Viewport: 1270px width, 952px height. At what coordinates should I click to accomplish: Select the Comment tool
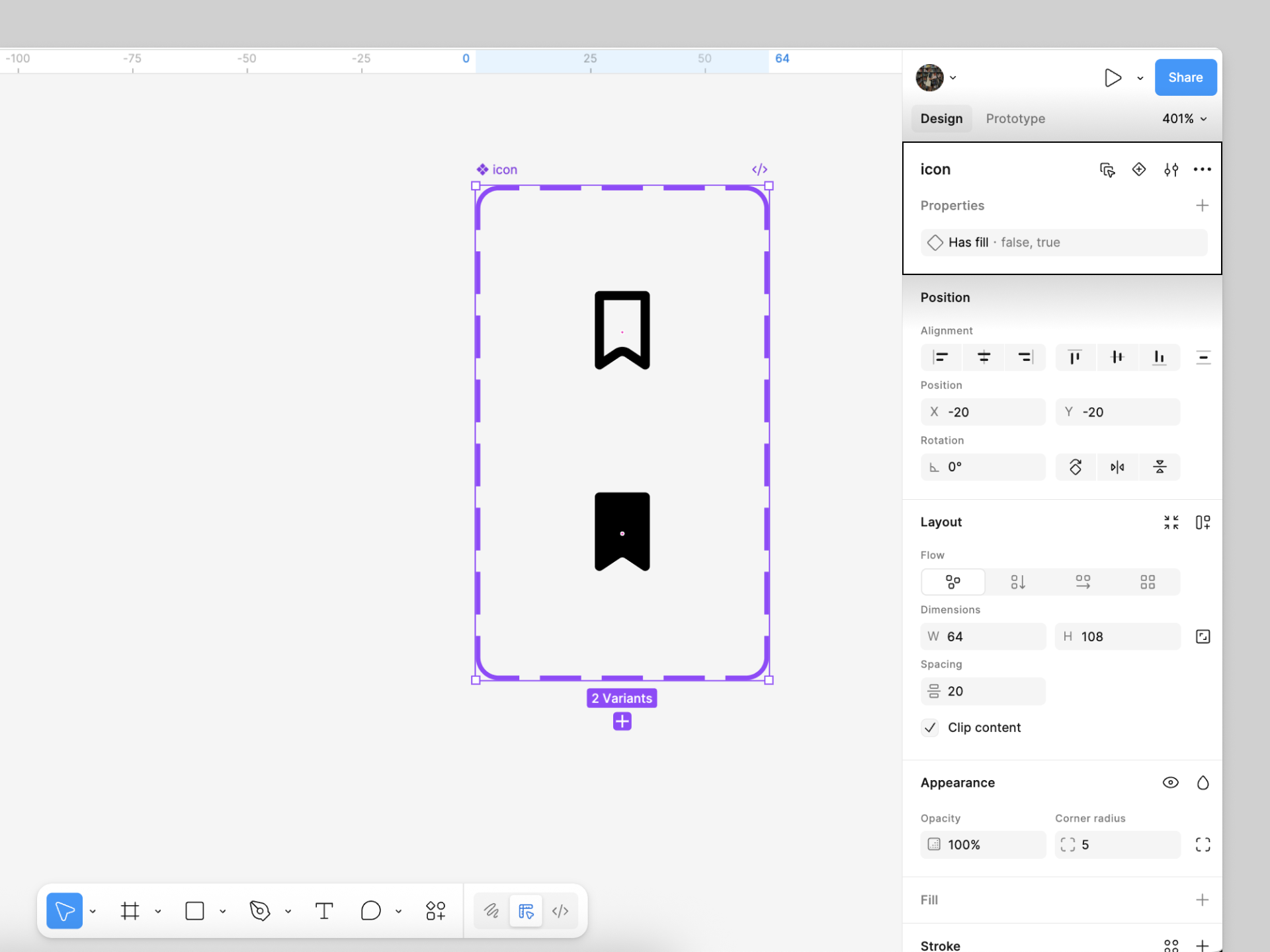(x=370, y=911)
